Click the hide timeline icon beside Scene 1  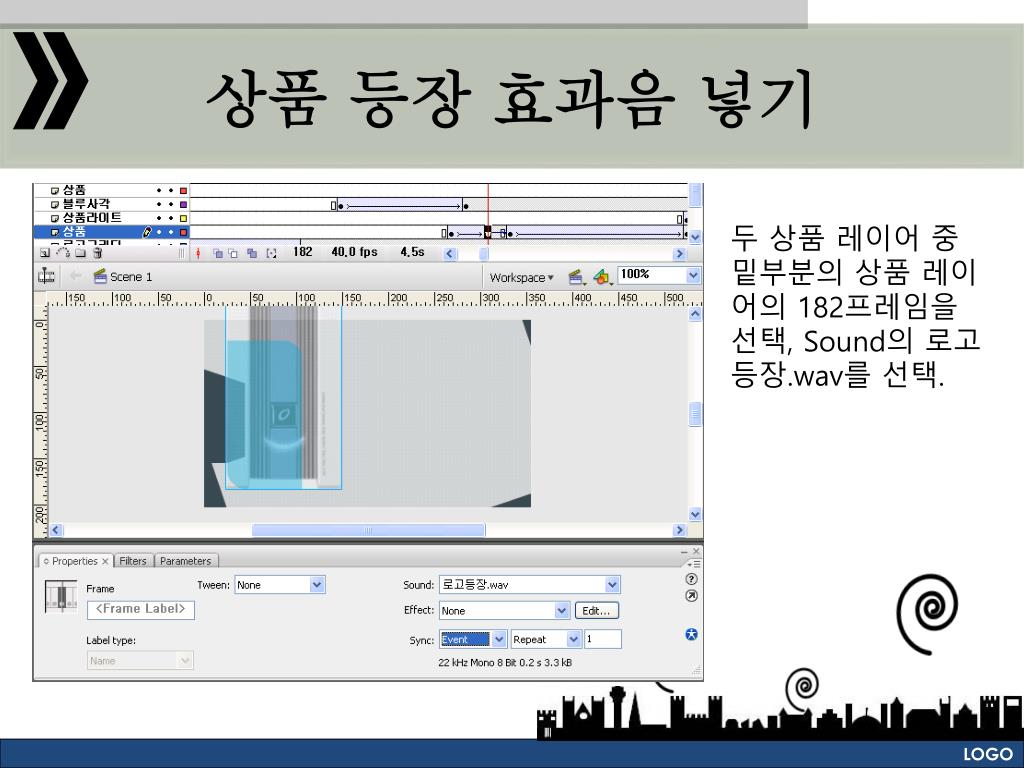click(x=46, y=276)
